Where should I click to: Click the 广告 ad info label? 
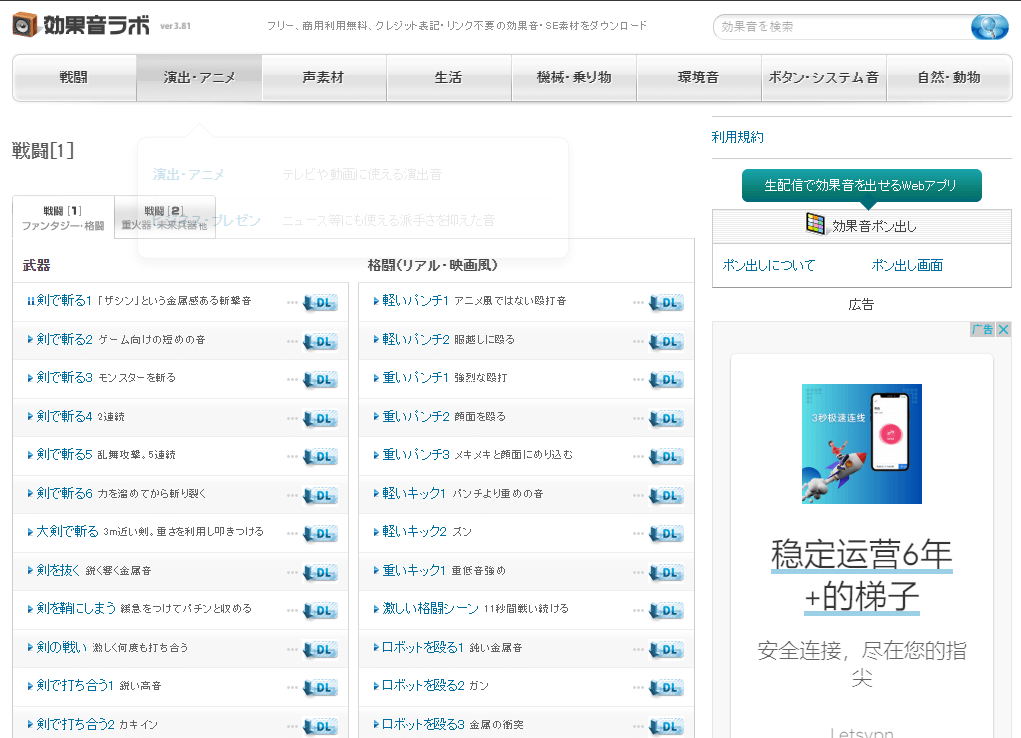point(983,330)
